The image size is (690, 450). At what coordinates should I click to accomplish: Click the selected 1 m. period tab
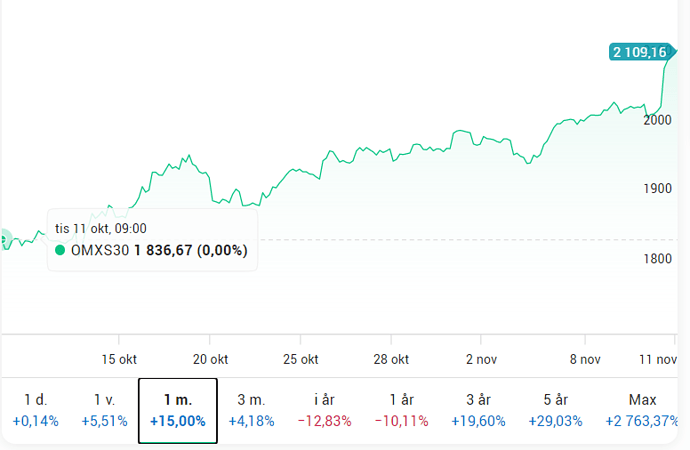point(178,410)
